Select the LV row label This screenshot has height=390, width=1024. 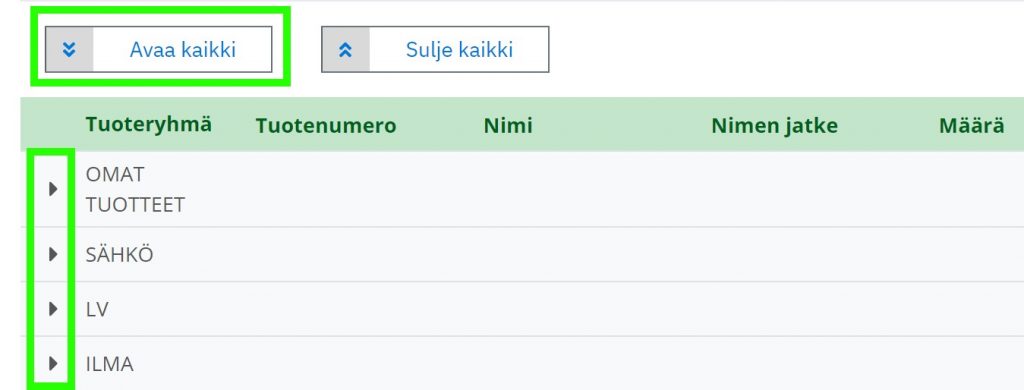[97, 309]
